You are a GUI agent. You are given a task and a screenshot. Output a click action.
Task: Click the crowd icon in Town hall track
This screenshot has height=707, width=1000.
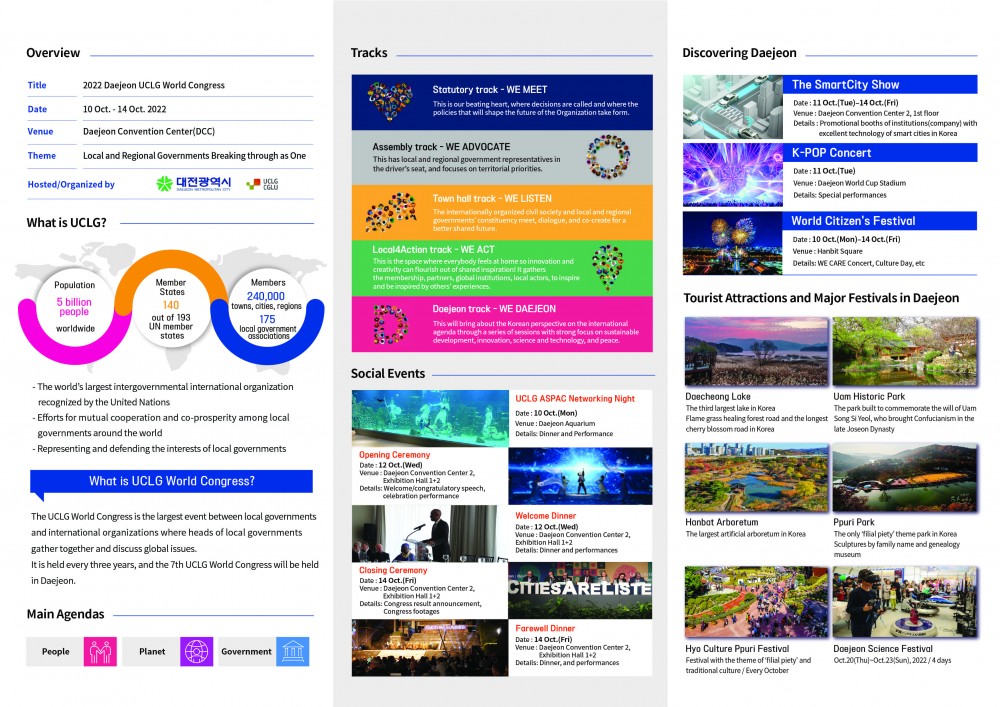(x=391, y=212)
